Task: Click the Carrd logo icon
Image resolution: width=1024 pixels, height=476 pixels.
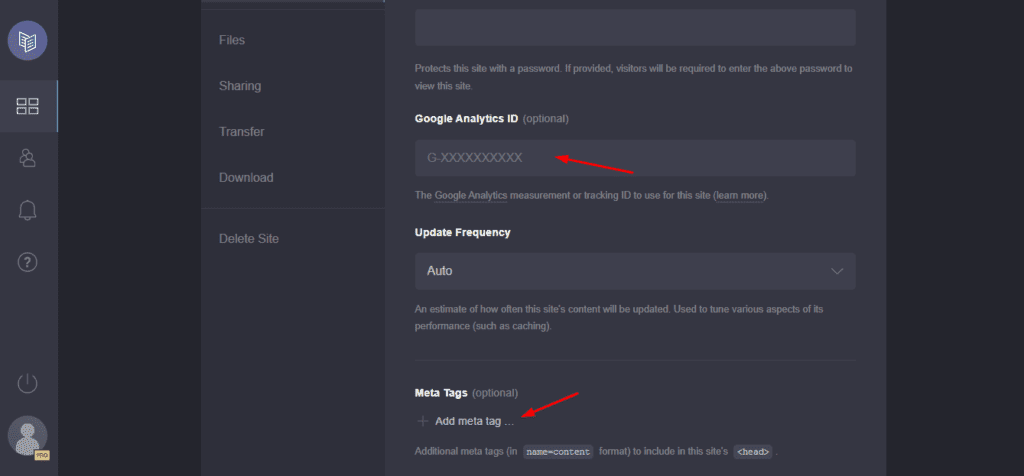Action: click(x=28, y=41)
